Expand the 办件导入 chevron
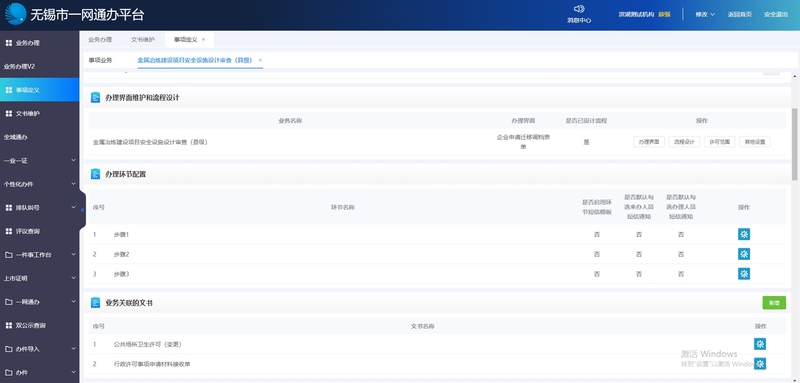The image size is (800, 383). coord(73,349)
